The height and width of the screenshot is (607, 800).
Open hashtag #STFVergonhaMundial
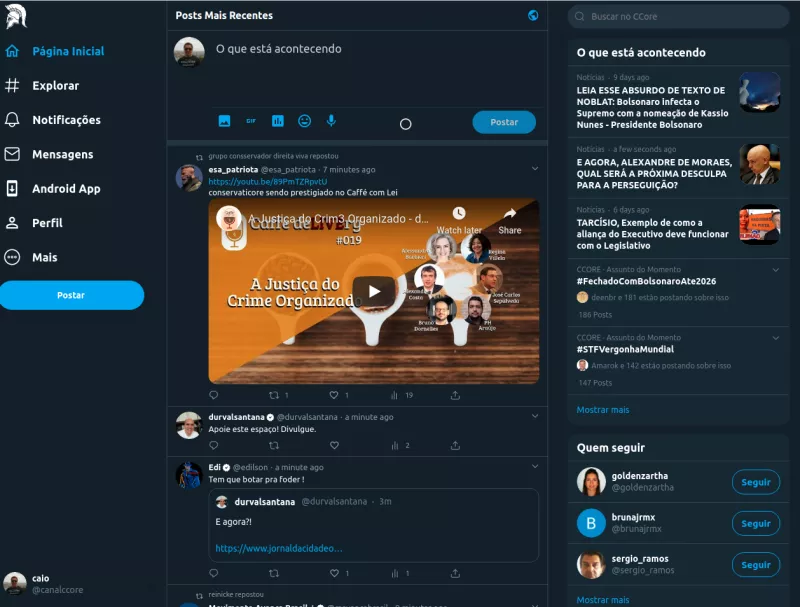(625, 349)
